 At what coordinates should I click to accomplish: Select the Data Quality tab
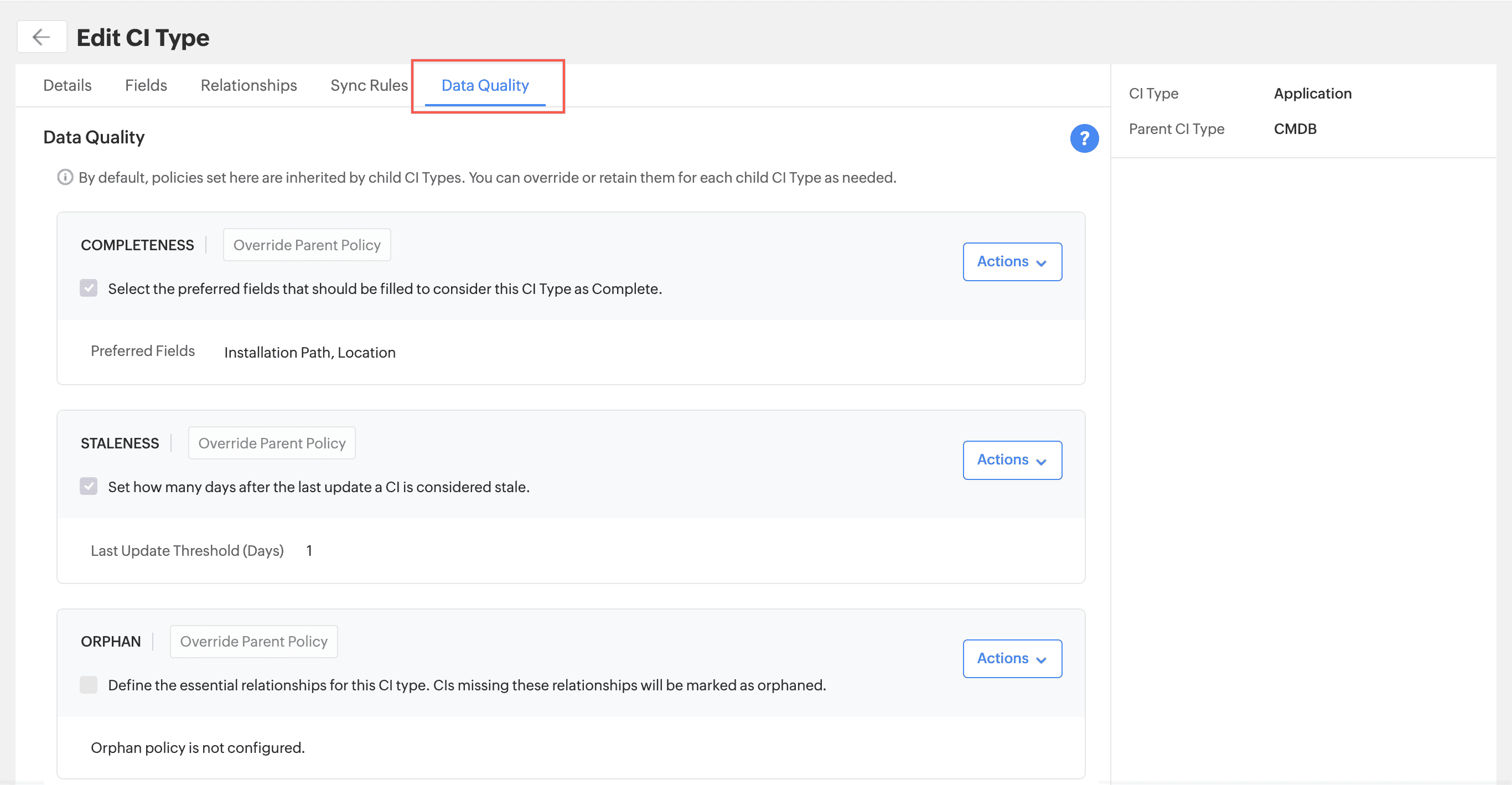point(485,86)
